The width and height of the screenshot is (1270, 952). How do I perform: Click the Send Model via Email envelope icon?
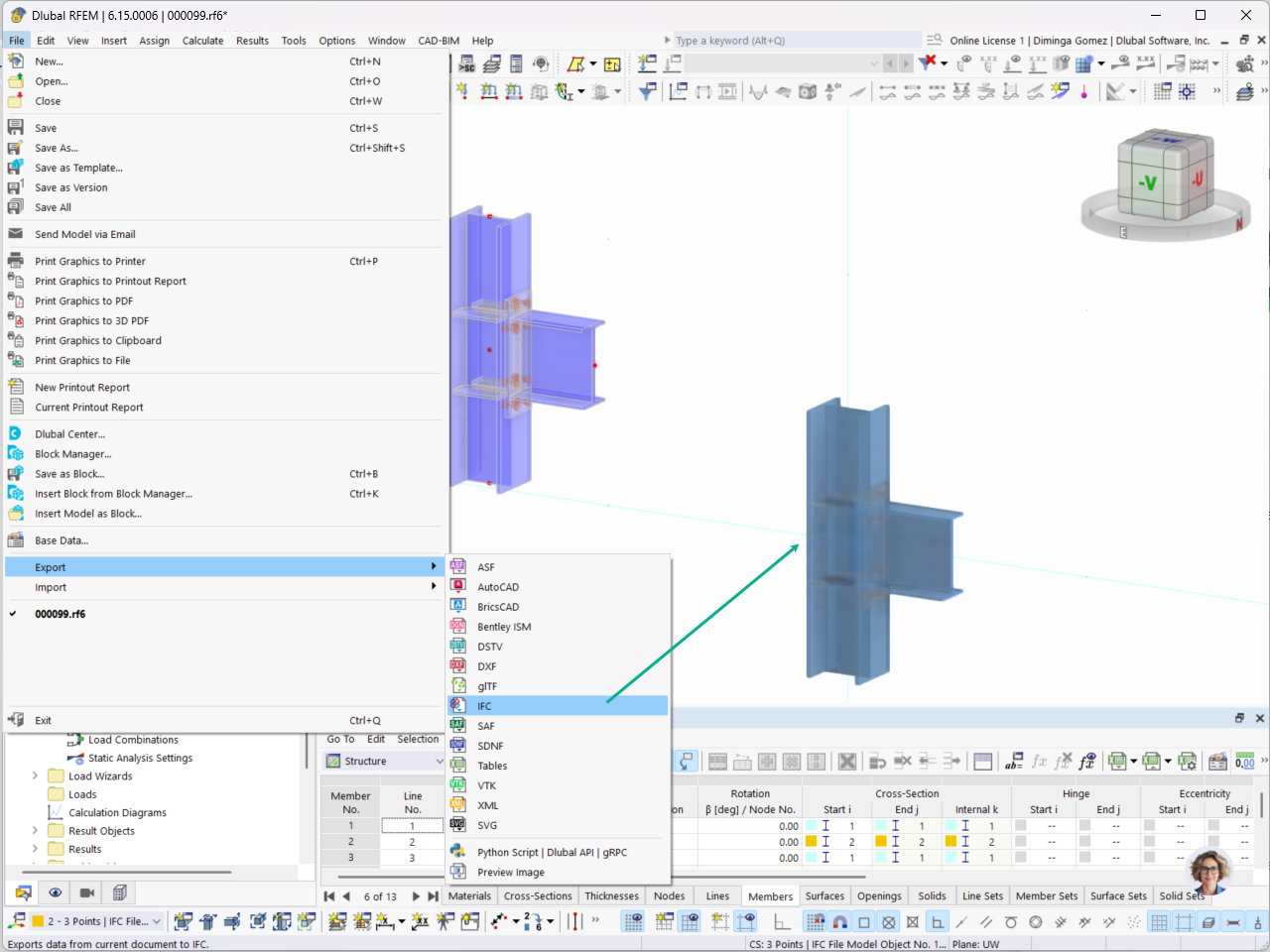(15, 234)
